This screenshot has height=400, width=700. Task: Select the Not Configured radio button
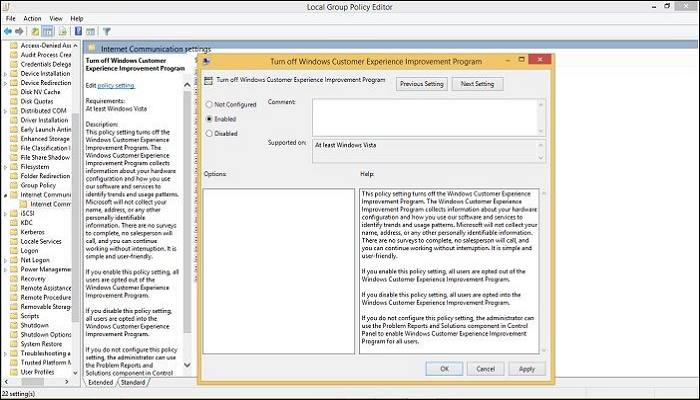tap(208, 104)
